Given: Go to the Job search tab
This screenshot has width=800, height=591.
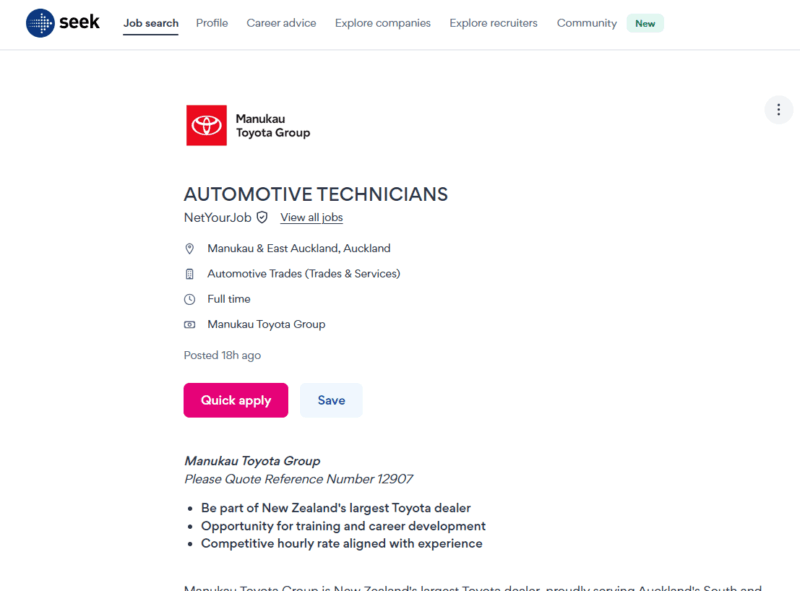Looking at the screenshot, I should (x=151, y=23).
